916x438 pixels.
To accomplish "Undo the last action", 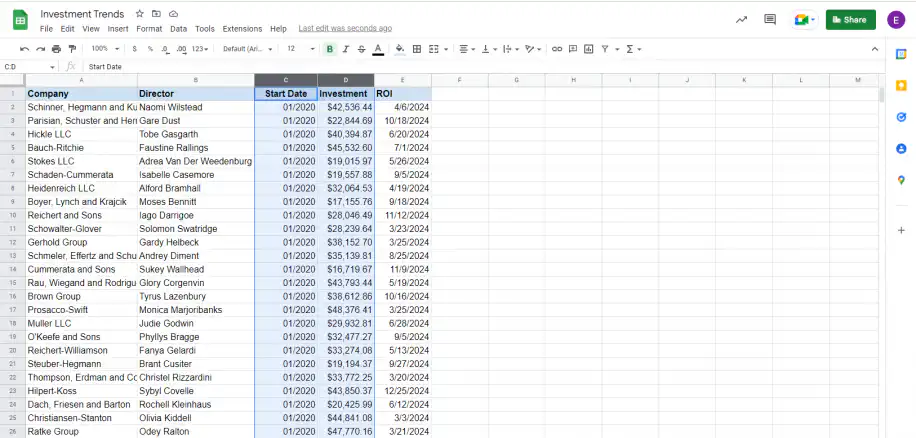I will pos(24,49).
